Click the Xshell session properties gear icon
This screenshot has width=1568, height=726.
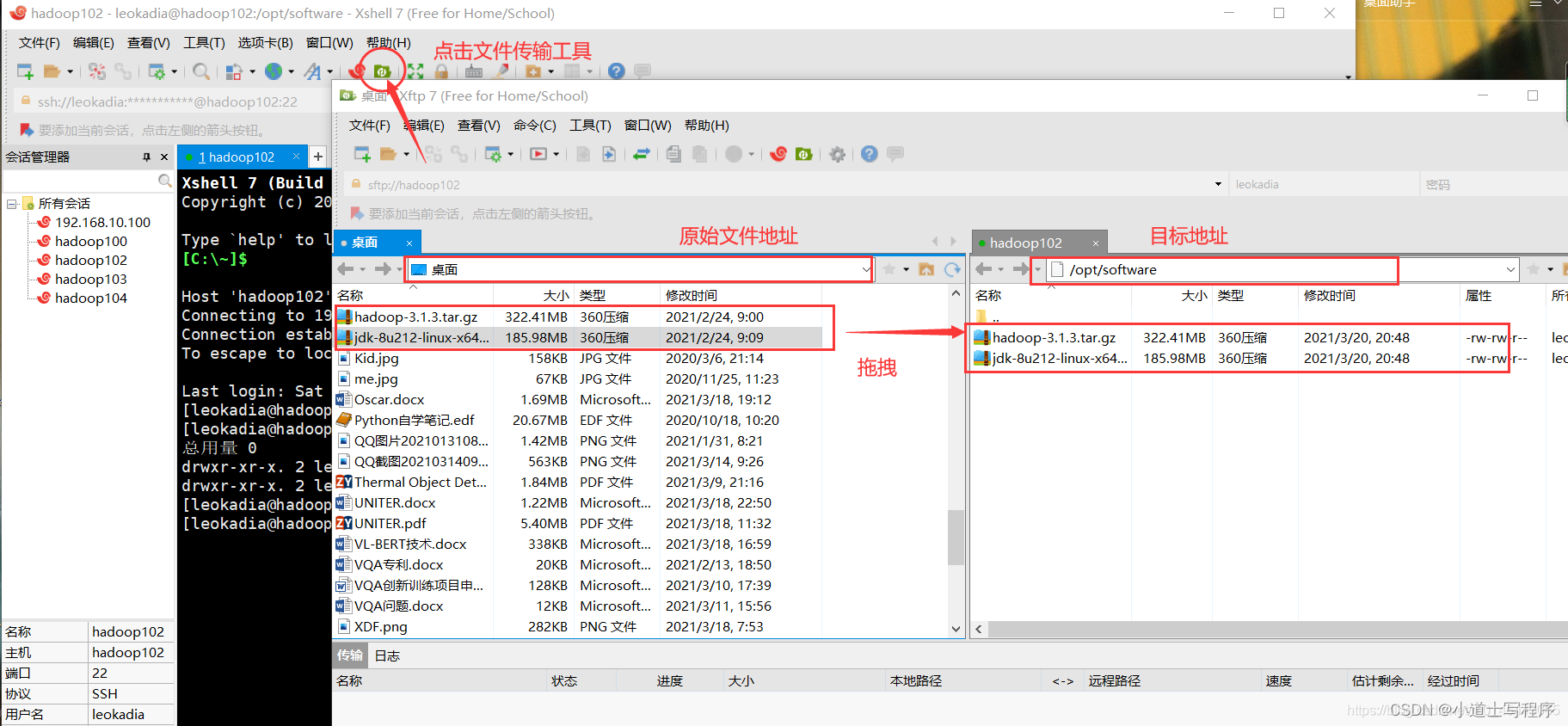157,71
